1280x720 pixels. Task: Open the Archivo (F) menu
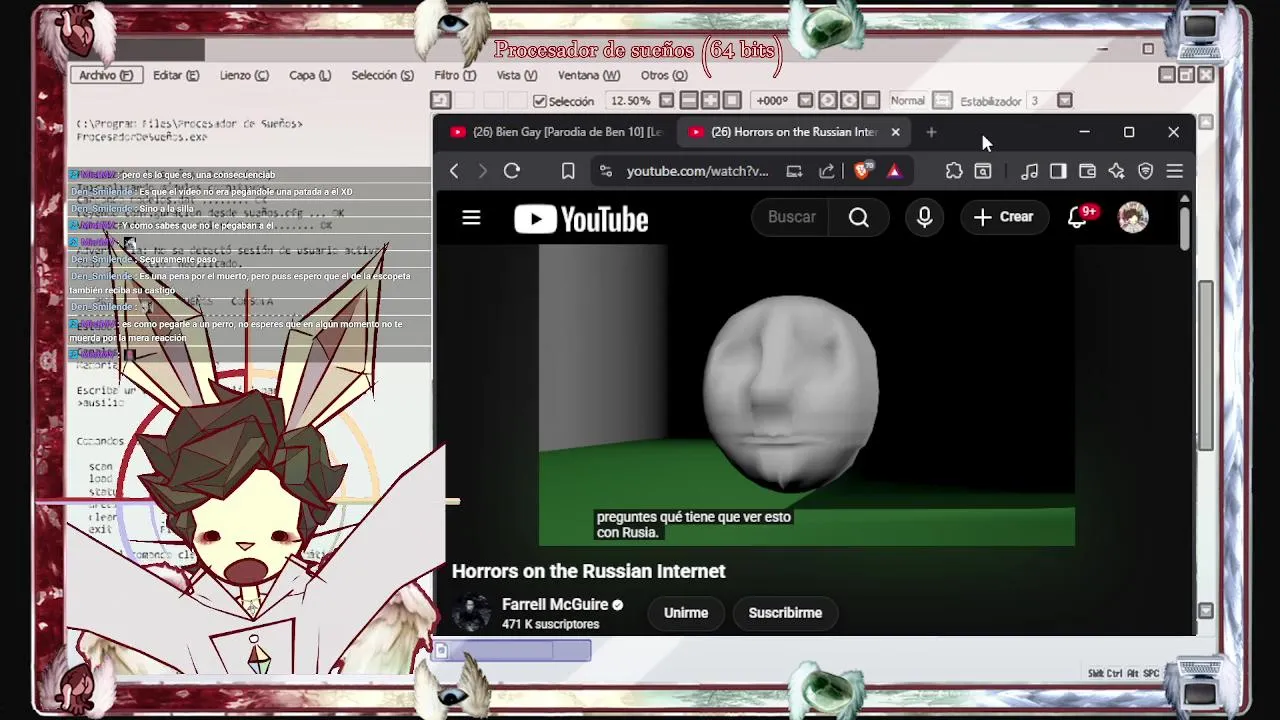[106, 75]
